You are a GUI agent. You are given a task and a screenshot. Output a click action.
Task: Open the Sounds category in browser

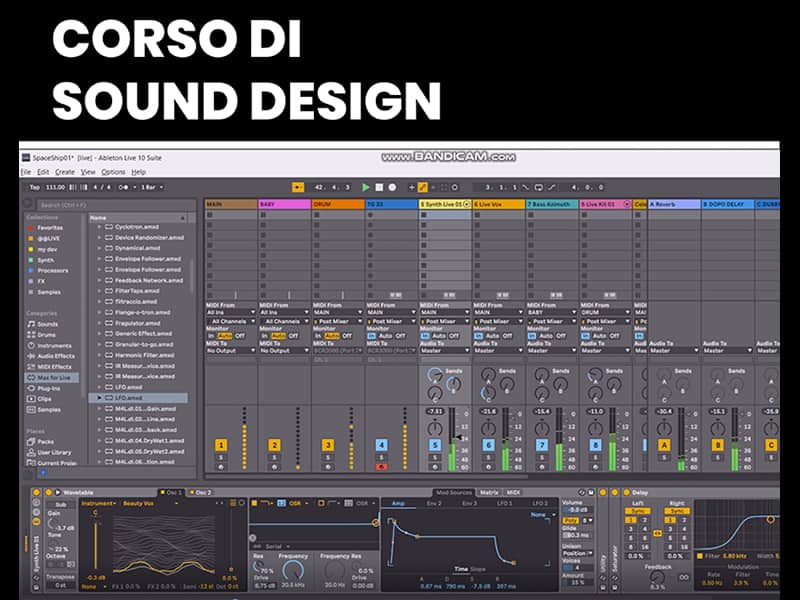click(47, 324)
